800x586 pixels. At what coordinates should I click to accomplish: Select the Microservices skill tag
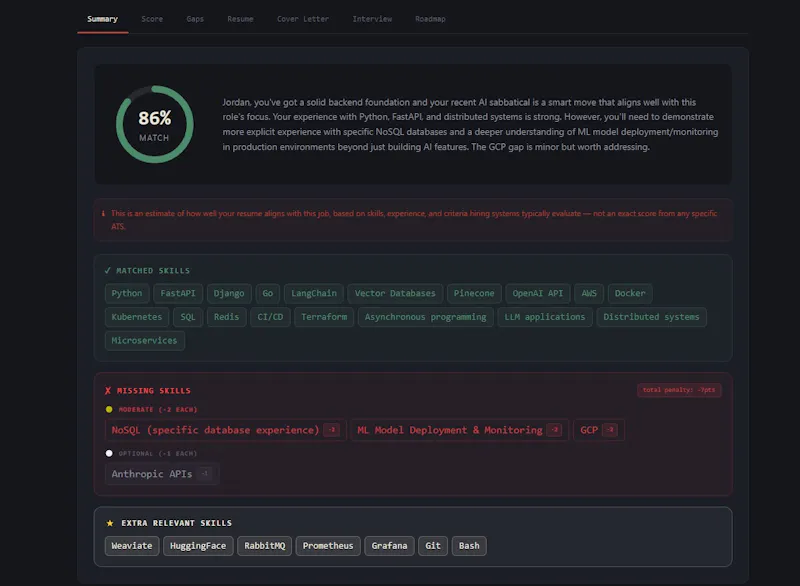[144, 340]
